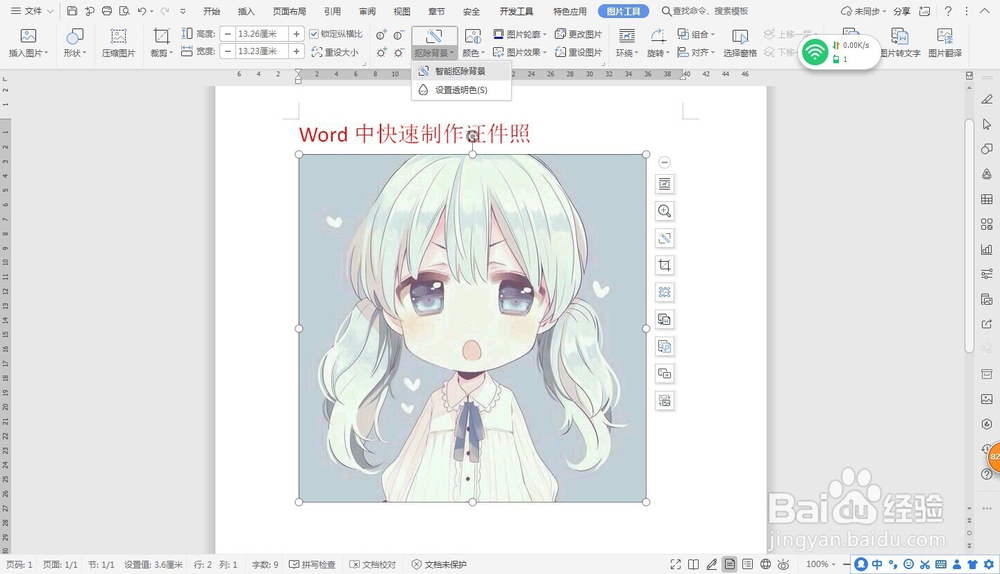
Task: Switch to reading layout book icon
Action: click(693, 564)
